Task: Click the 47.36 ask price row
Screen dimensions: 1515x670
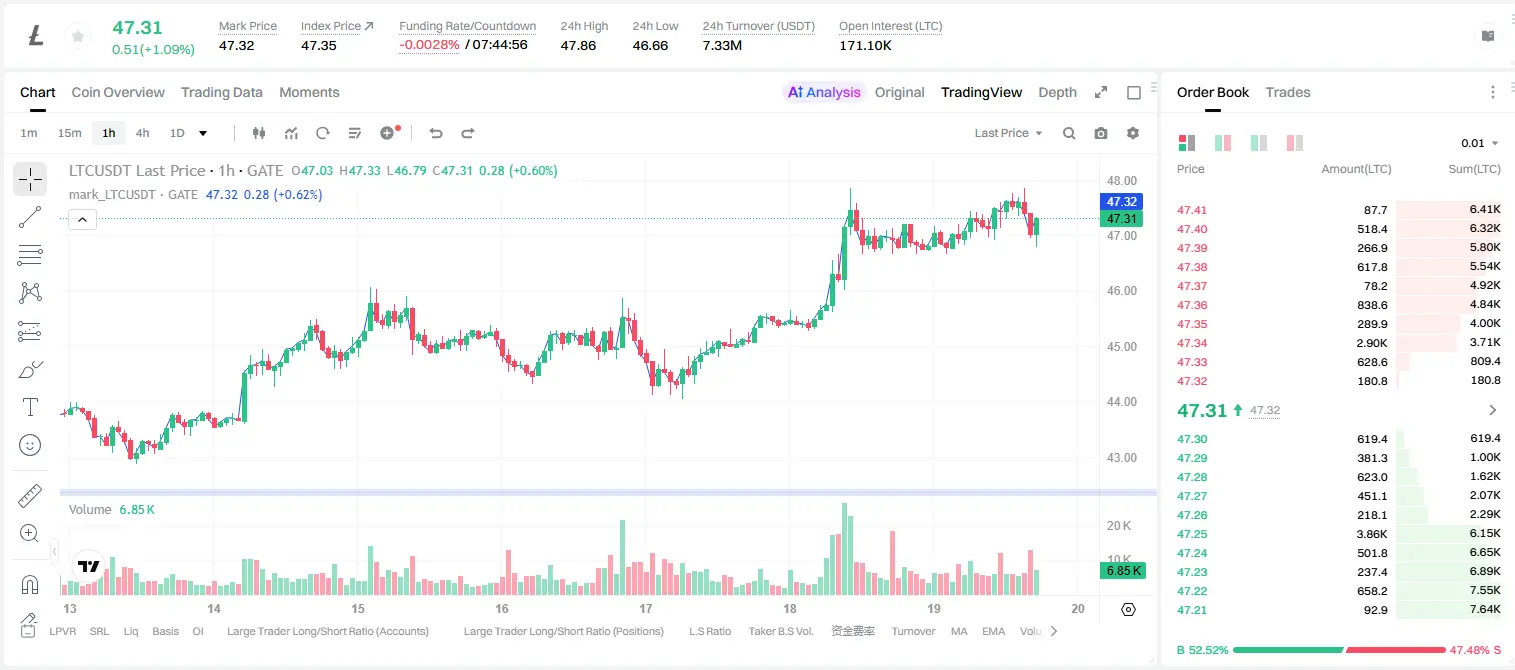Action: pyautogui.click(x=1339, y=305)
